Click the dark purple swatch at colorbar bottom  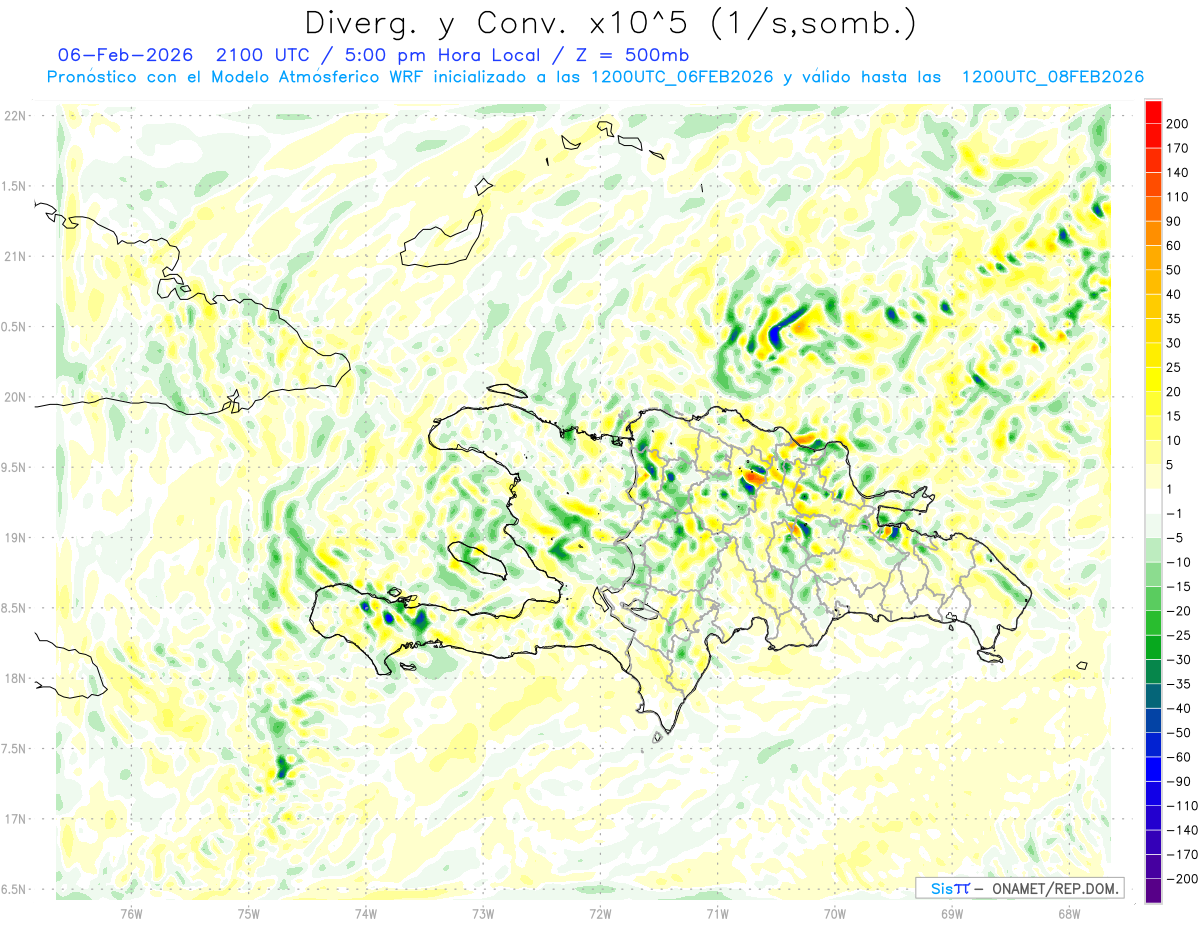point(1153,891)
